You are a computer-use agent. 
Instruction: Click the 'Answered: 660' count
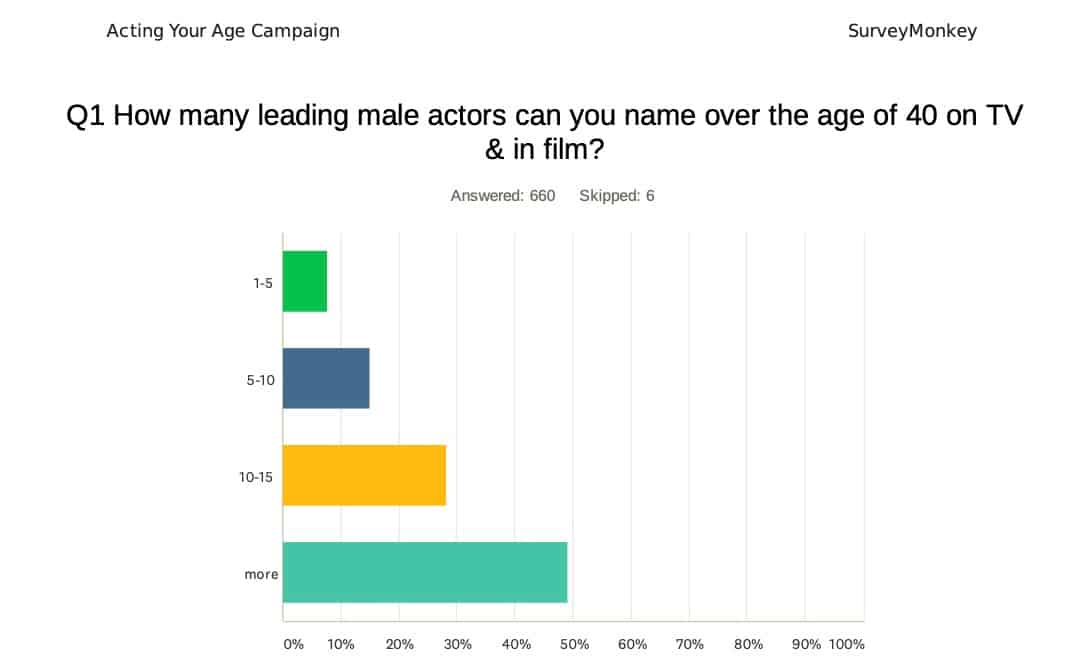(503, 196)
